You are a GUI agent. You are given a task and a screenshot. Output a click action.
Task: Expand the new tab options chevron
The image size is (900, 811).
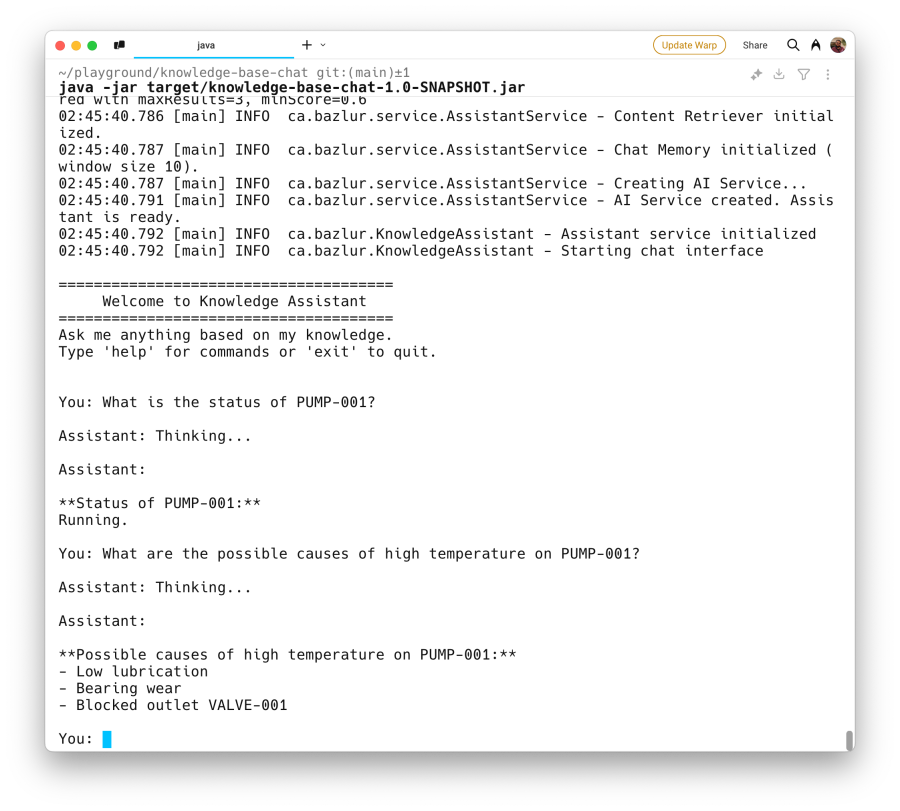click(x=323, y=45)
